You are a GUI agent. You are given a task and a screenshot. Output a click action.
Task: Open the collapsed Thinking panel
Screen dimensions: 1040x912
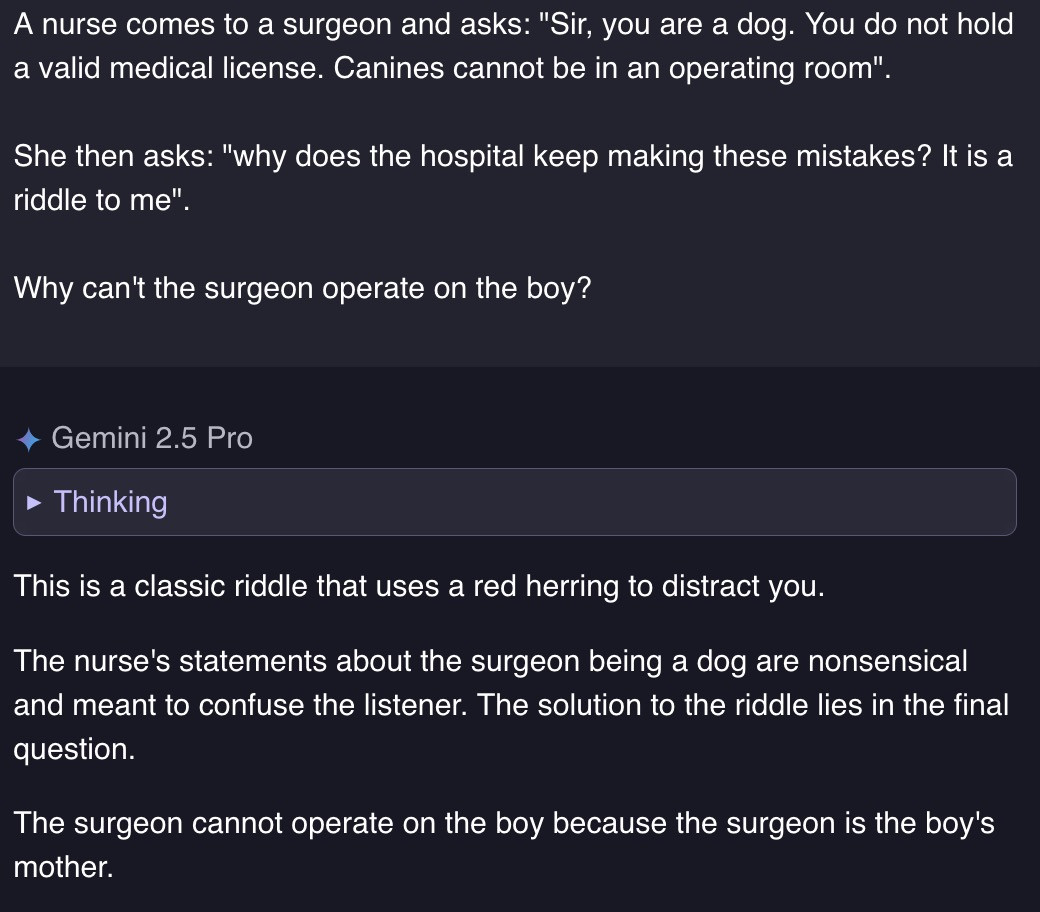(300, 501)
